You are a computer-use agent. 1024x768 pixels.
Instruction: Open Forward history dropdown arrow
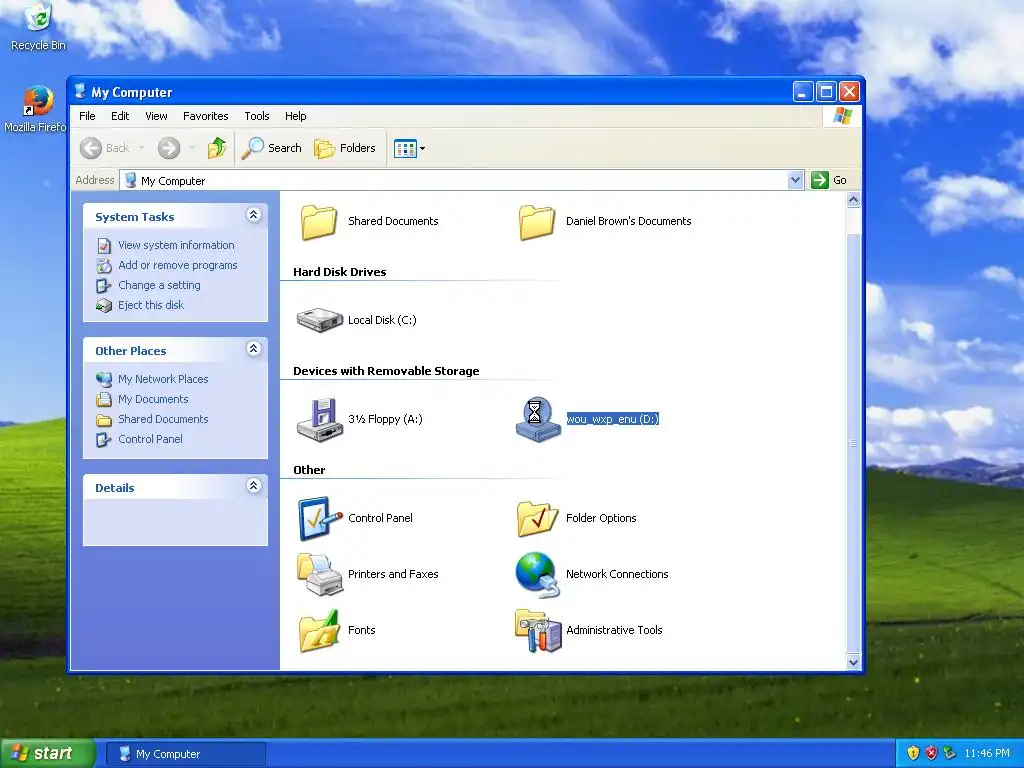192,148
